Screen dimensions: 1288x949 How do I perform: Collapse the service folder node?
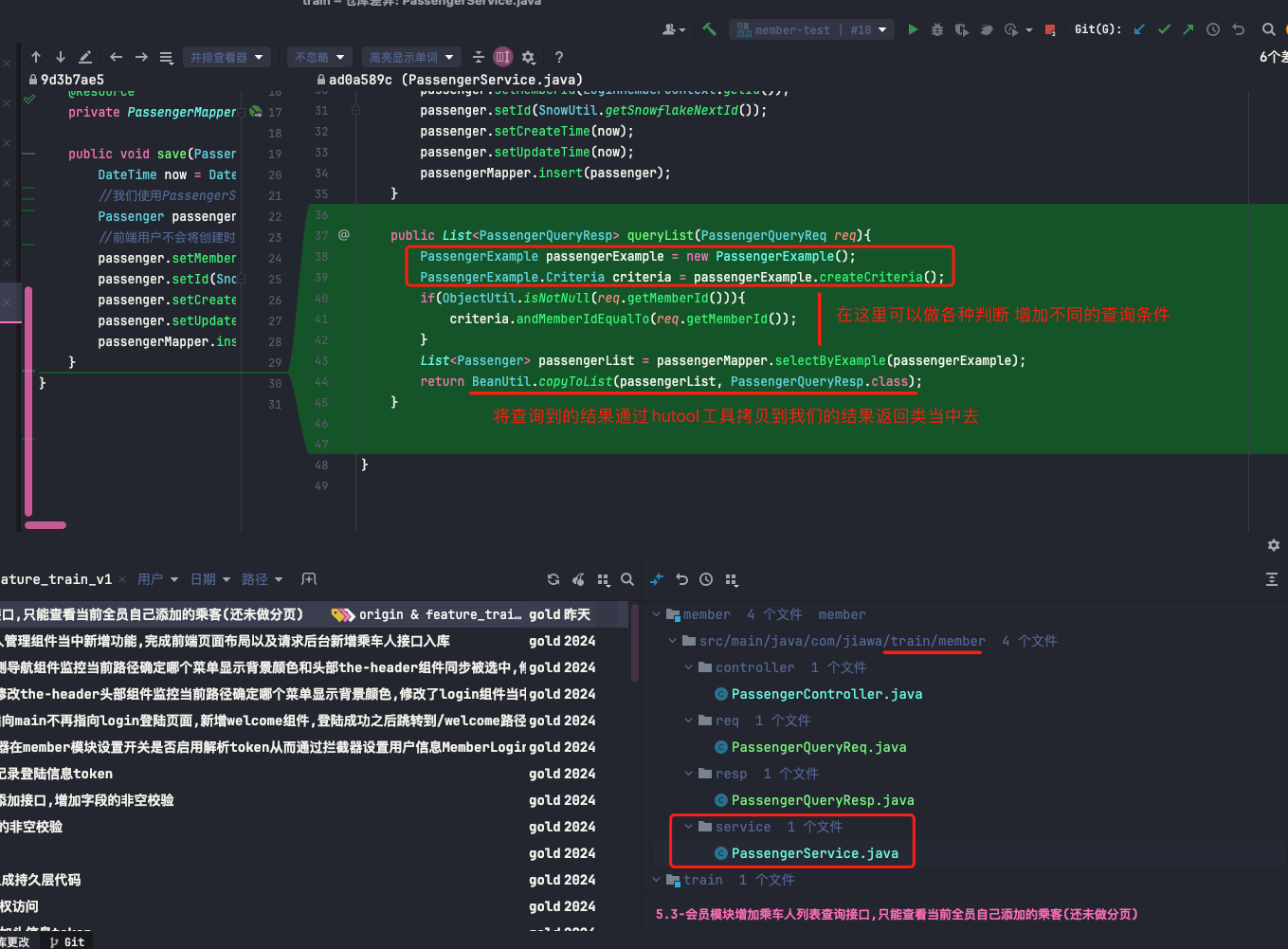688,827
